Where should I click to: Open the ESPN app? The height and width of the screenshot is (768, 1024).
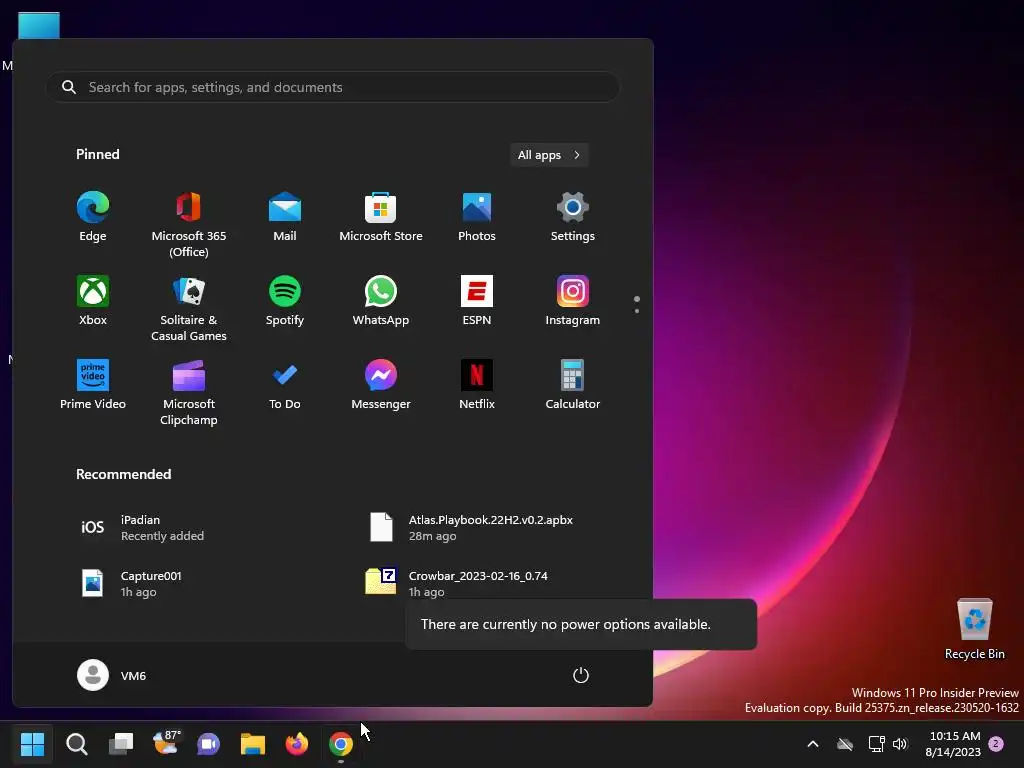point(477,301)
